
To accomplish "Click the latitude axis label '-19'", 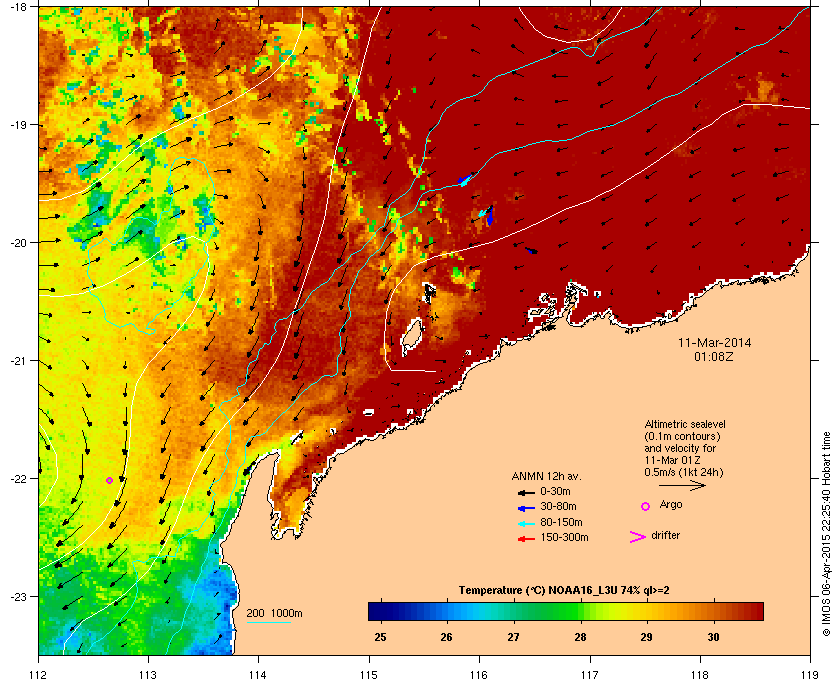I will pos(17,125).
